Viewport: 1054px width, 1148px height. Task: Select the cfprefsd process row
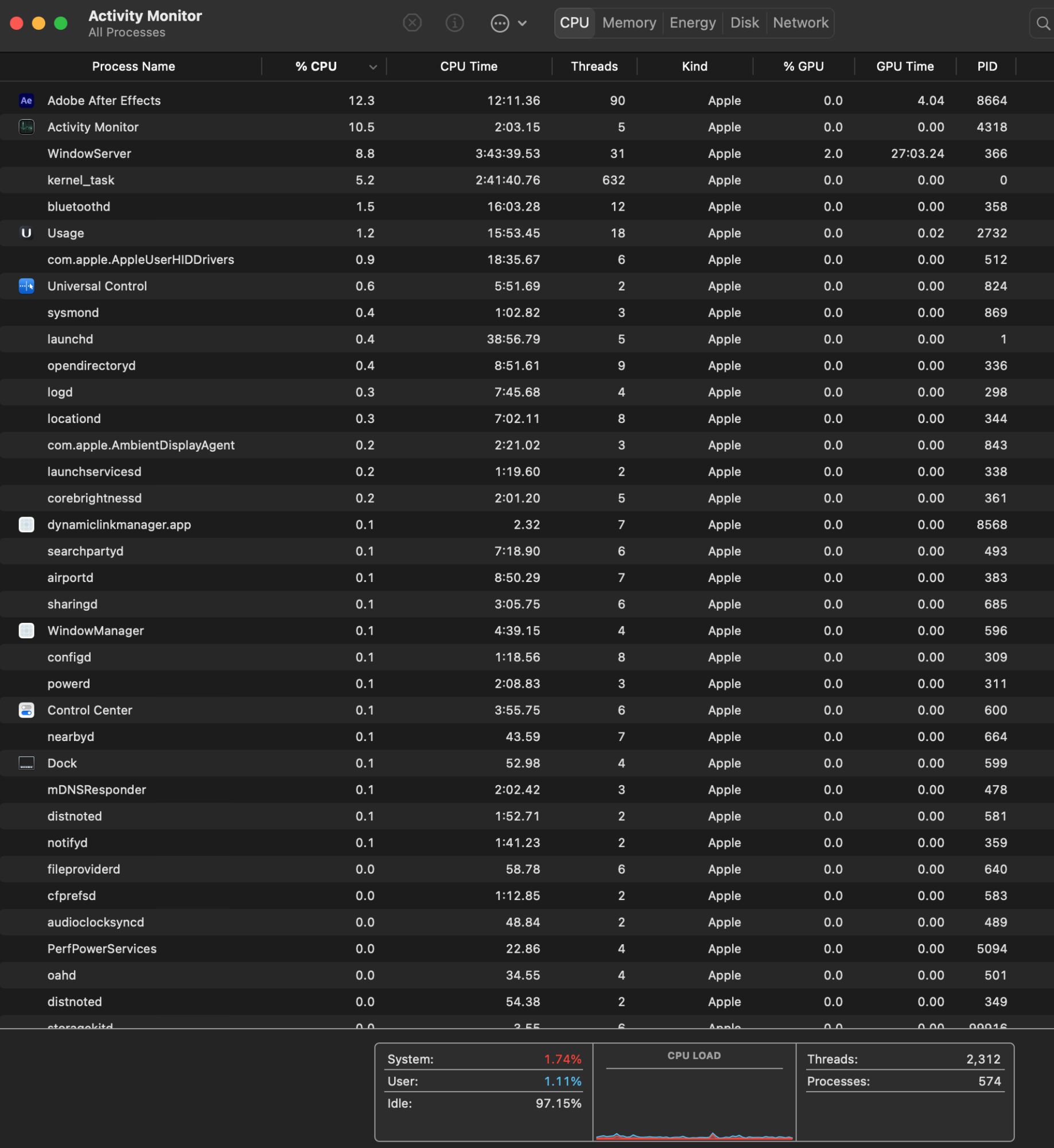pos(527,896)
